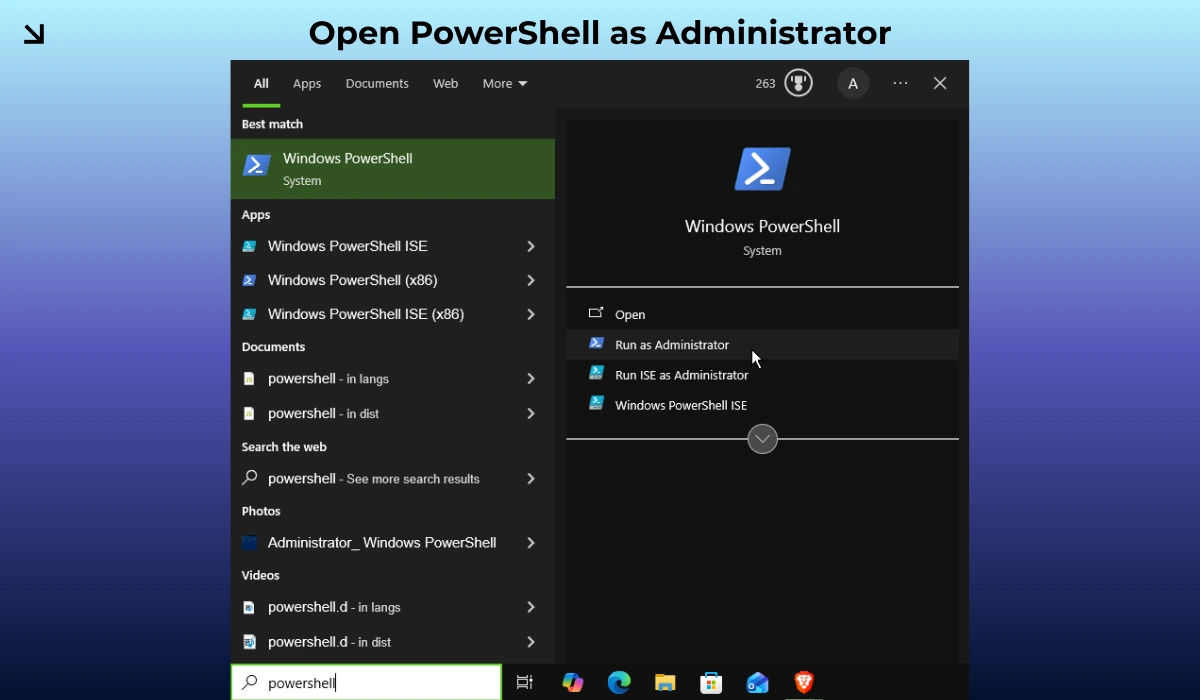Screen dimensions: 1200x700
Task: Click the Windows PowerShell ISE app icon
Action: tap(250, 246)
